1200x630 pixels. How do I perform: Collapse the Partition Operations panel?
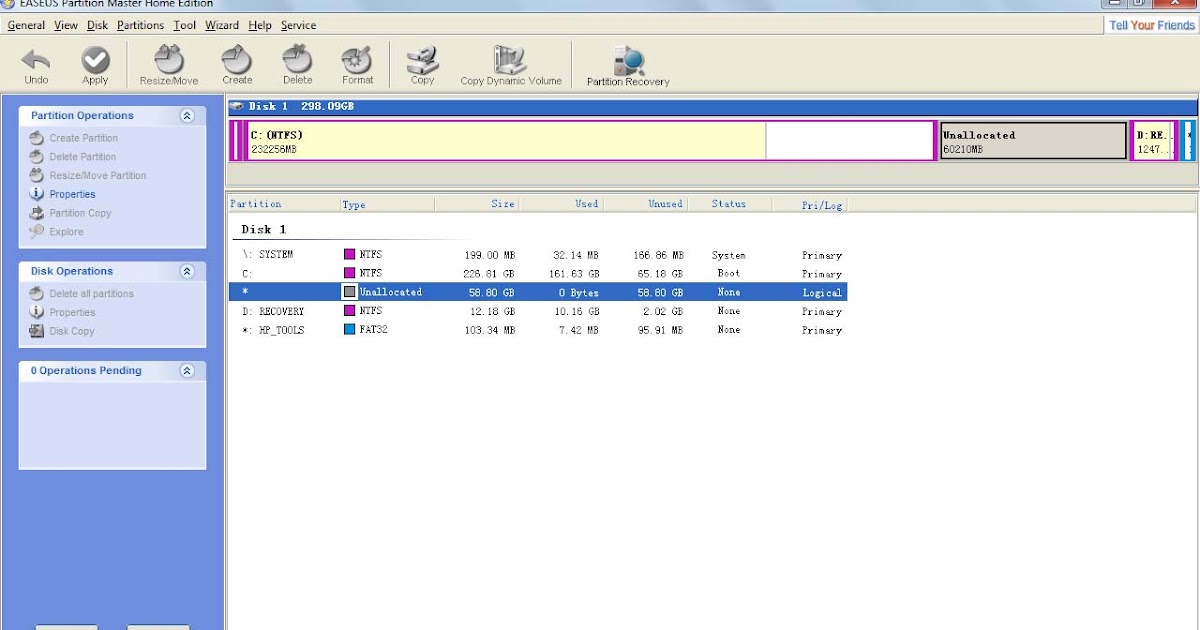click(186, 116)
